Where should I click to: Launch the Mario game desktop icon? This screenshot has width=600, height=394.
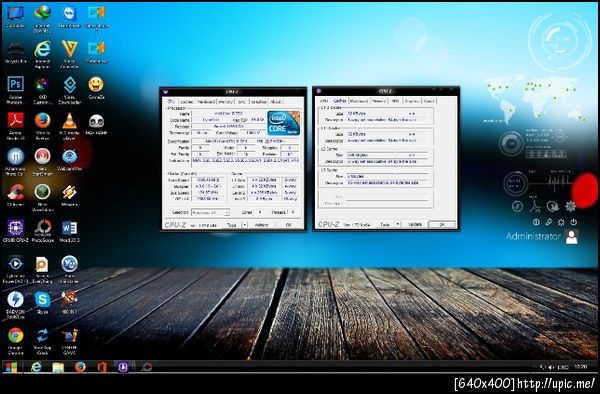tap(69, 302)
